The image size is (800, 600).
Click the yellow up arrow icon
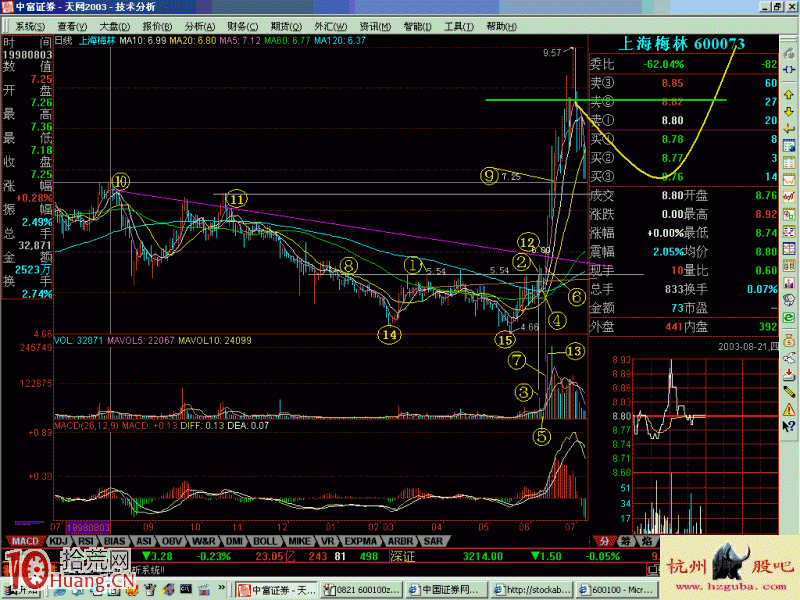point(789,95)
